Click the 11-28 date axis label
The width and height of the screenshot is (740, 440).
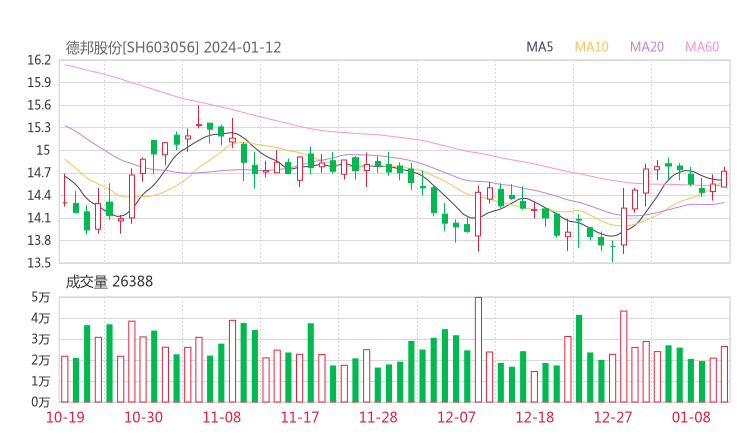(378, 417)
